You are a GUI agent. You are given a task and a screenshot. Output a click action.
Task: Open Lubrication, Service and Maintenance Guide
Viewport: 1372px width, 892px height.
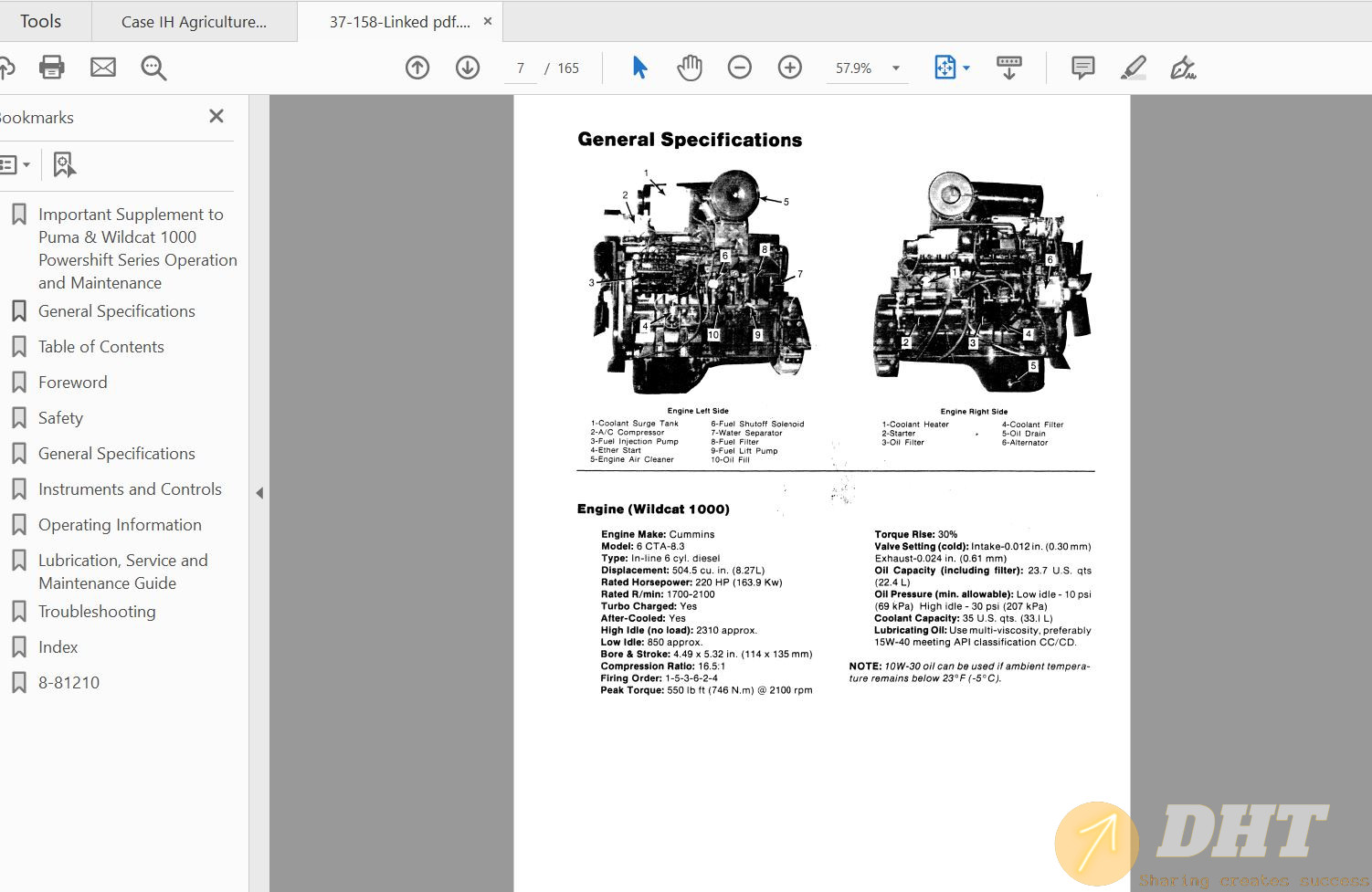click(123, 572)
